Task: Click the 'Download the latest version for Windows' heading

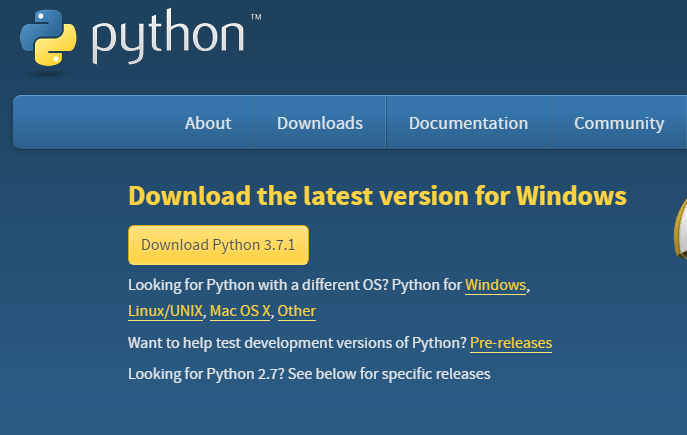Action: tap(377, 196)
